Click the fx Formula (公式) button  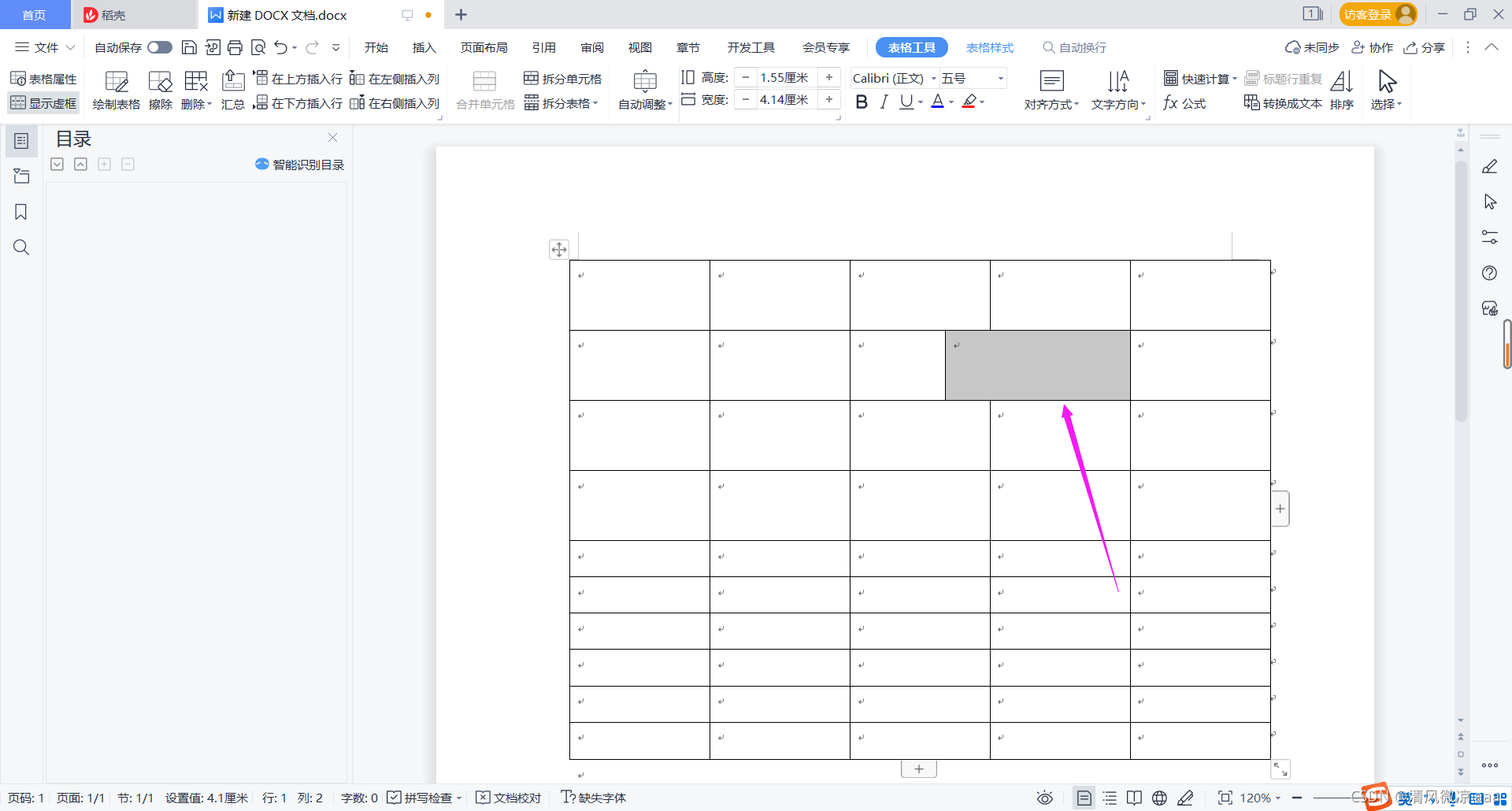(1184, 103)
